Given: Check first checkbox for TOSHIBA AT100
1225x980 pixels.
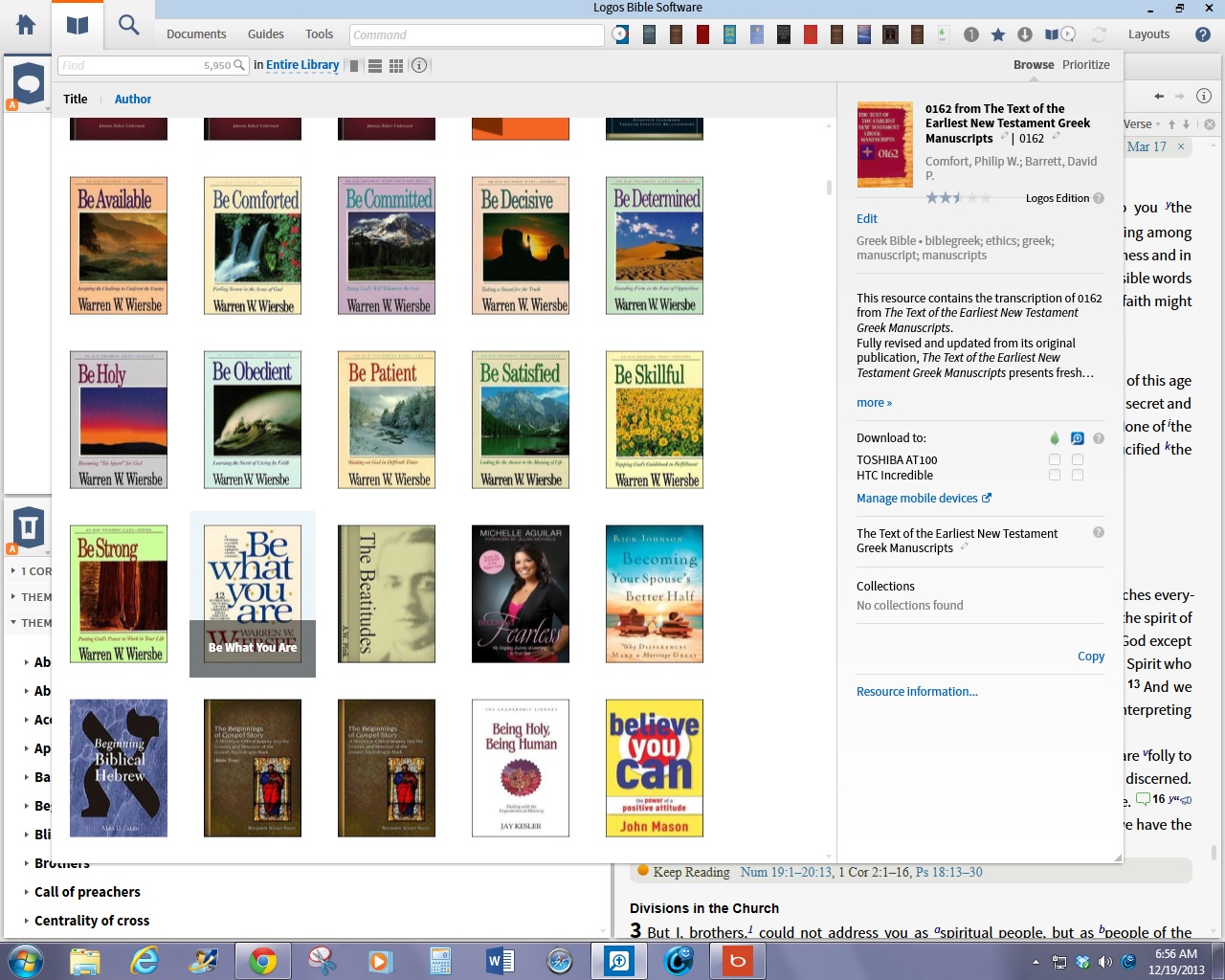Looking at the screenshot, I should 1055,459.
